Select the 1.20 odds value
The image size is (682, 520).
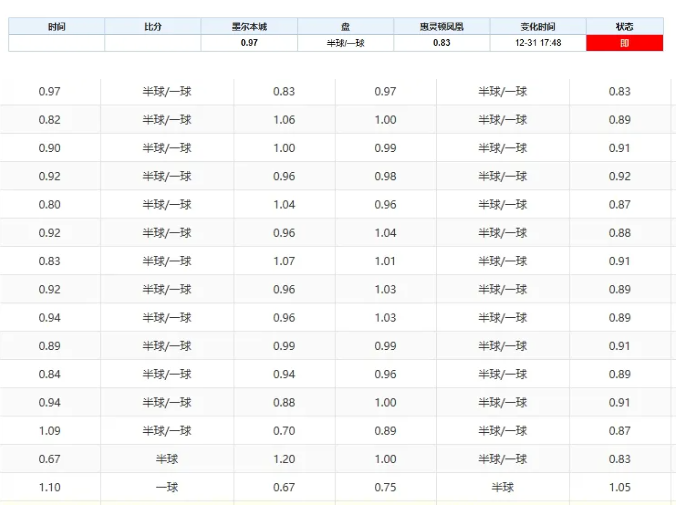(x=284, y=459)
